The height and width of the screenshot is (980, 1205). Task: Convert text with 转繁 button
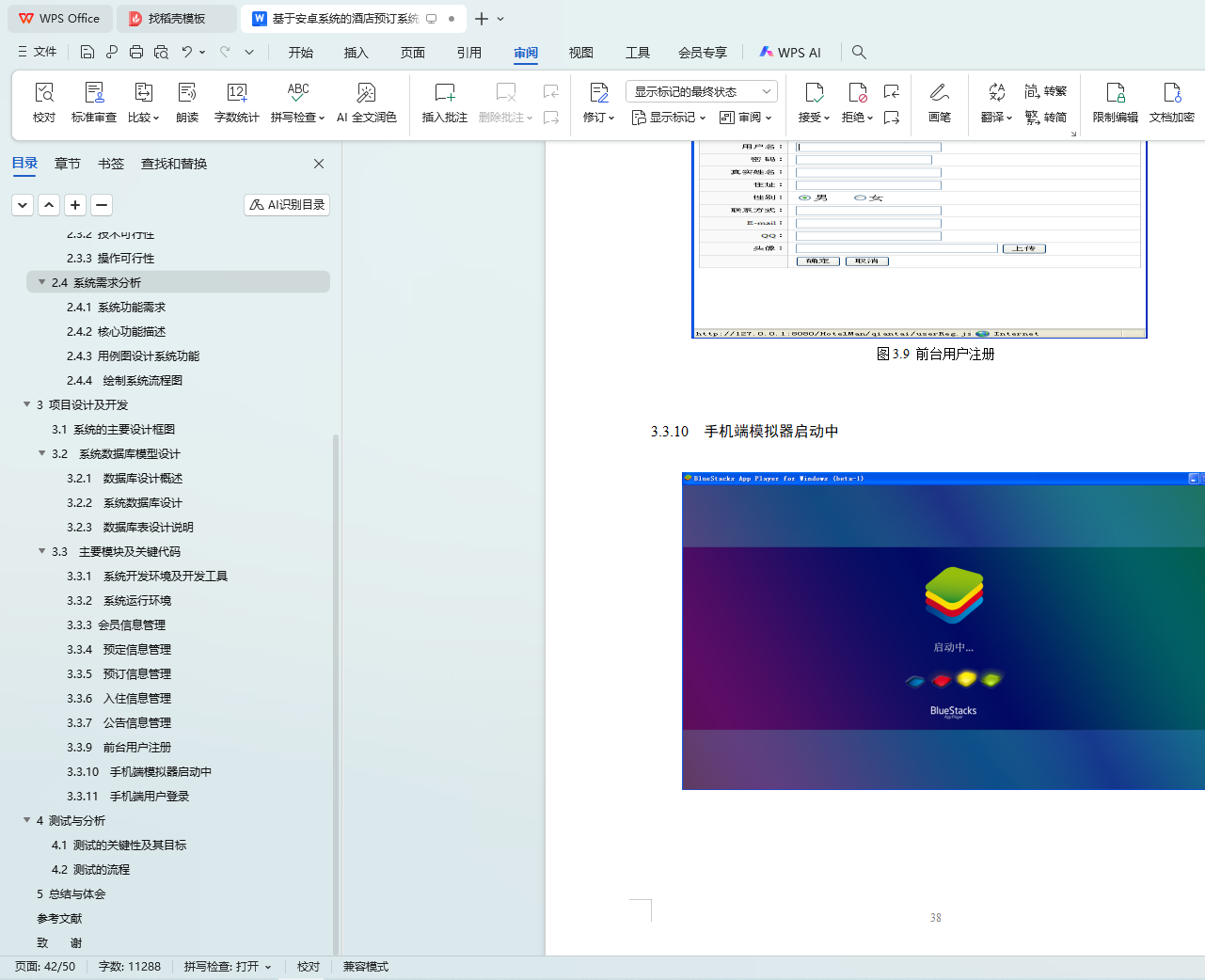(x=1046, y=91)
